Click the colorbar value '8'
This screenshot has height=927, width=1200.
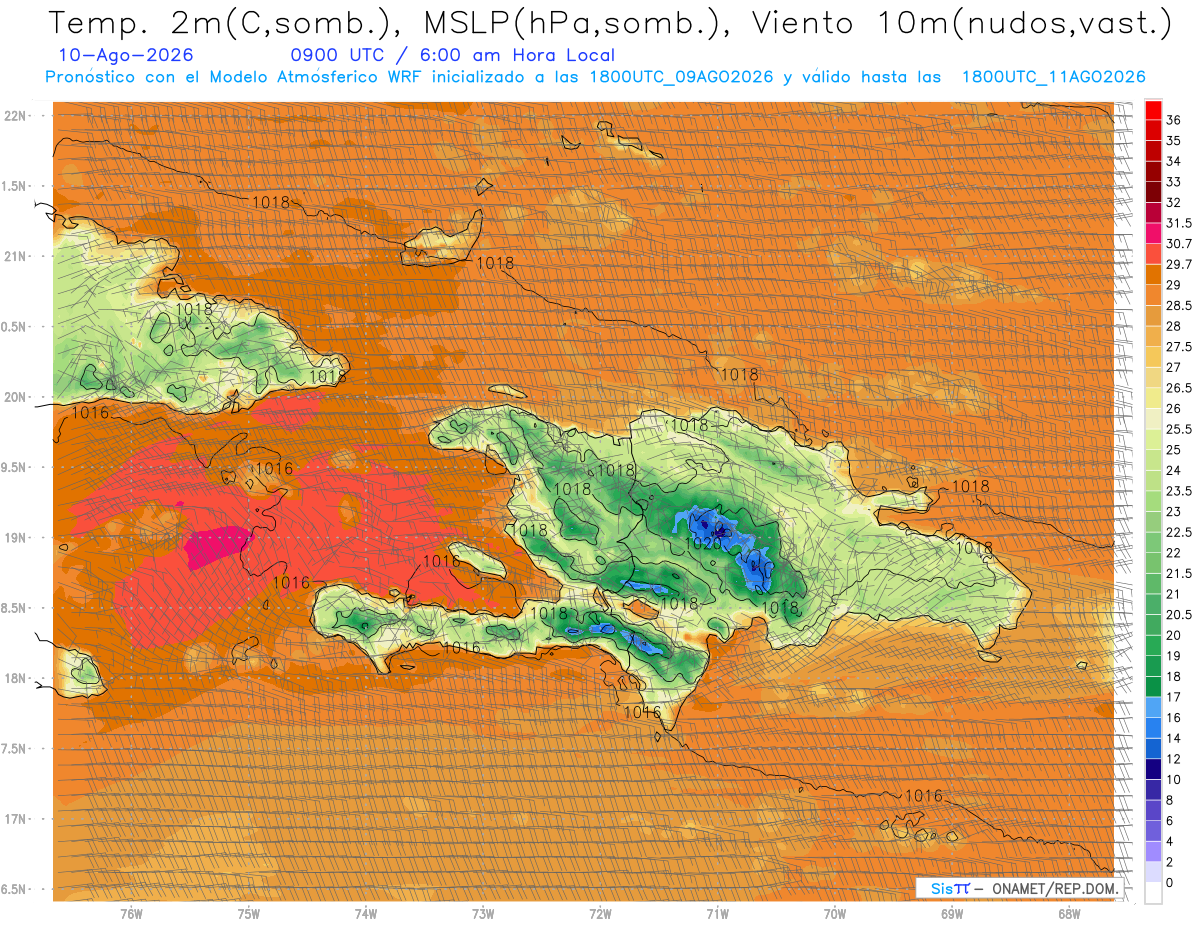[x=1170, y=800]
